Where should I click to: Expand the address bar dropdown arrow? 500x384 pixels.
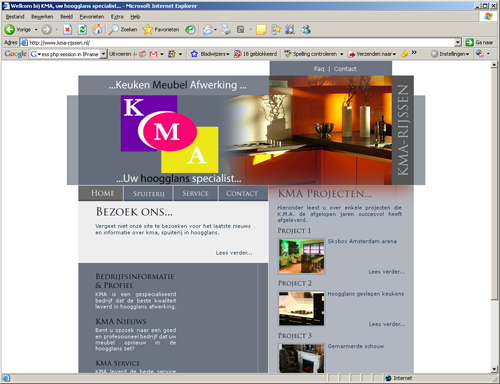(x=458, y=42)
